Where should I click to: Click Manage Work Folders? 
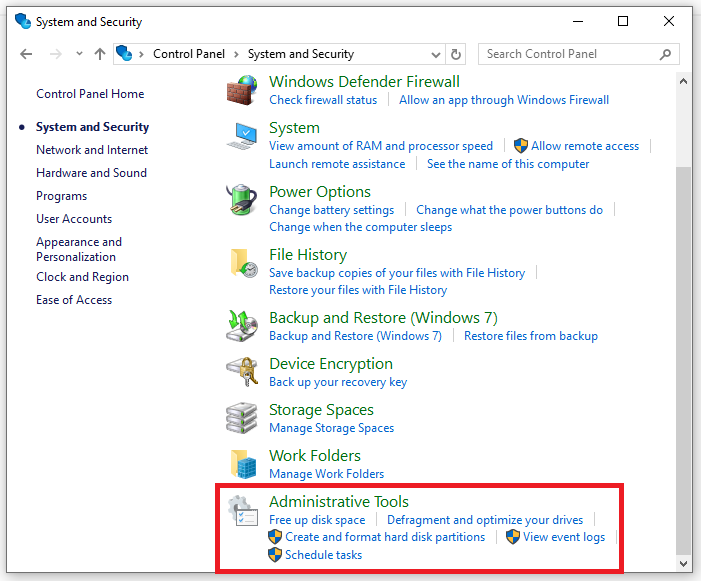(326, 474)
